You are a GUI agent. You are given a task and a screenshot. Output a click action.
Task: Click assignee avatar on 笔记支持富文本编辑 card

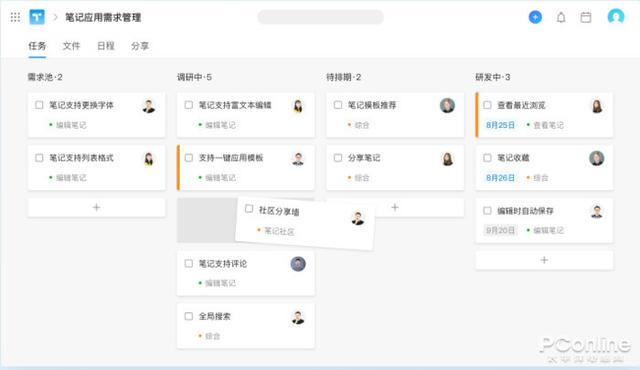tap(298, 106)
